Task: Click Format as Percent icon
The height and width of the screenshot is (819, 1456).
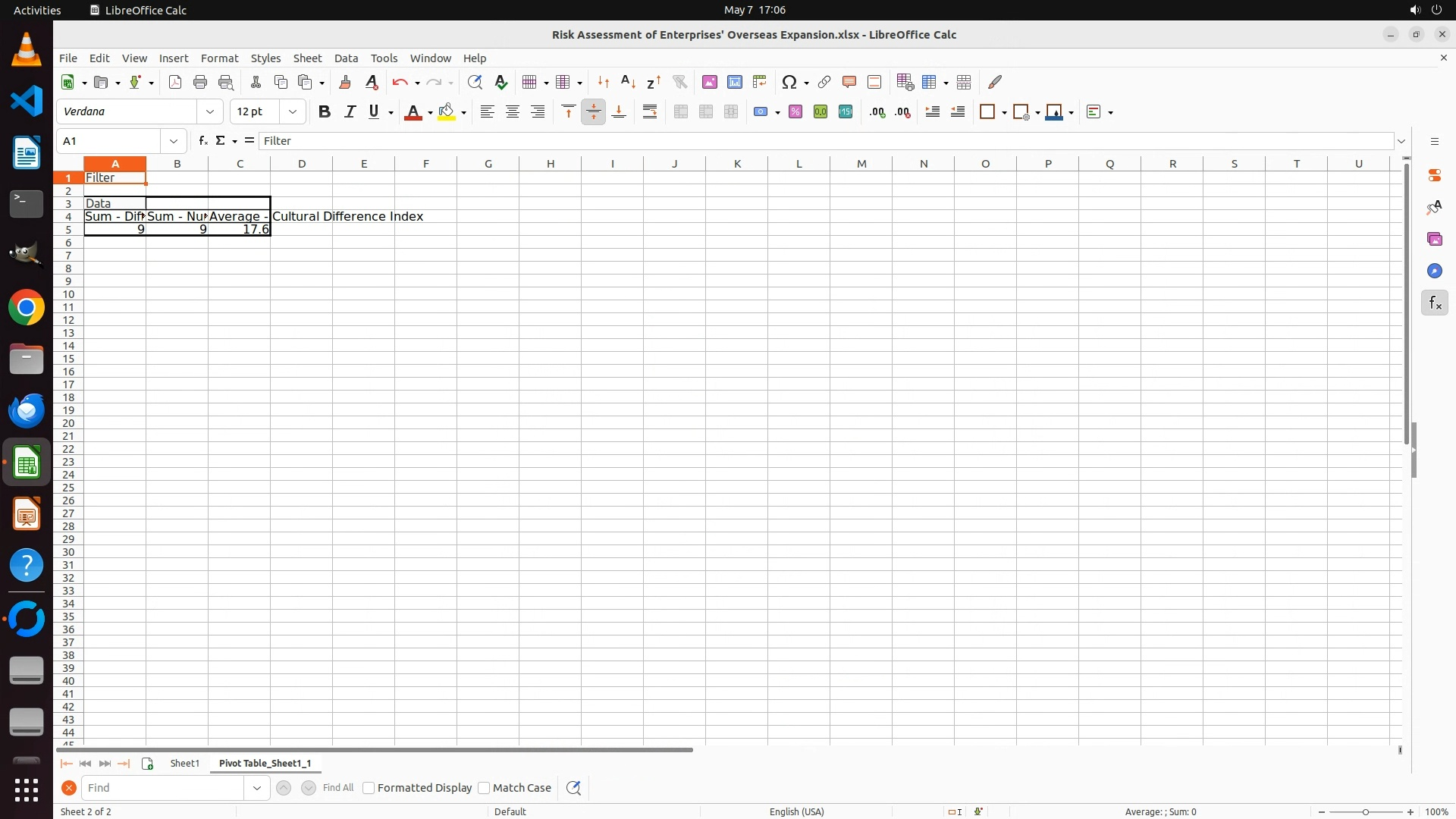Action: (795, 112)
